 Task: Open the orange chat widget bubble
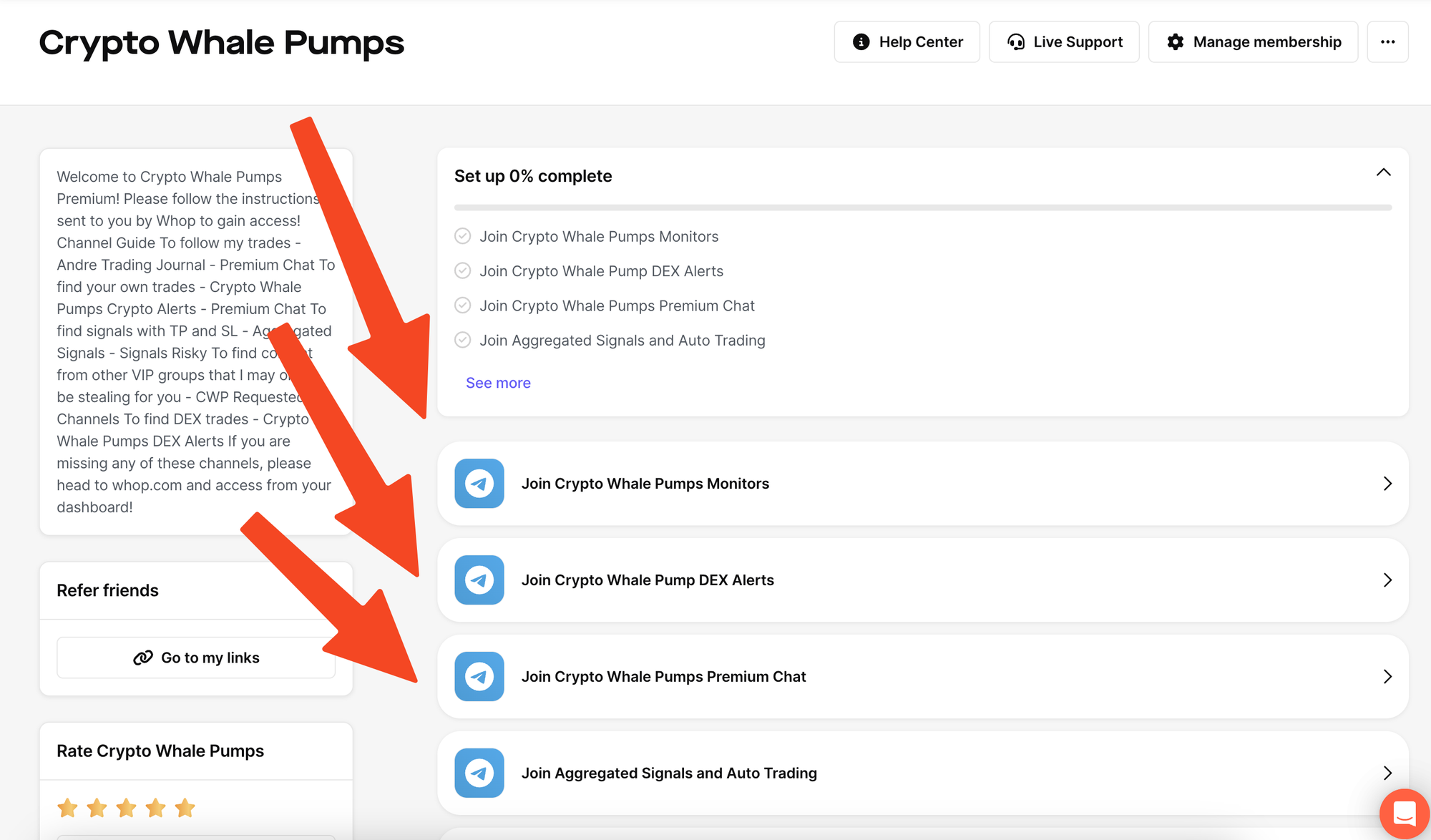click(x=1405, y=814)
